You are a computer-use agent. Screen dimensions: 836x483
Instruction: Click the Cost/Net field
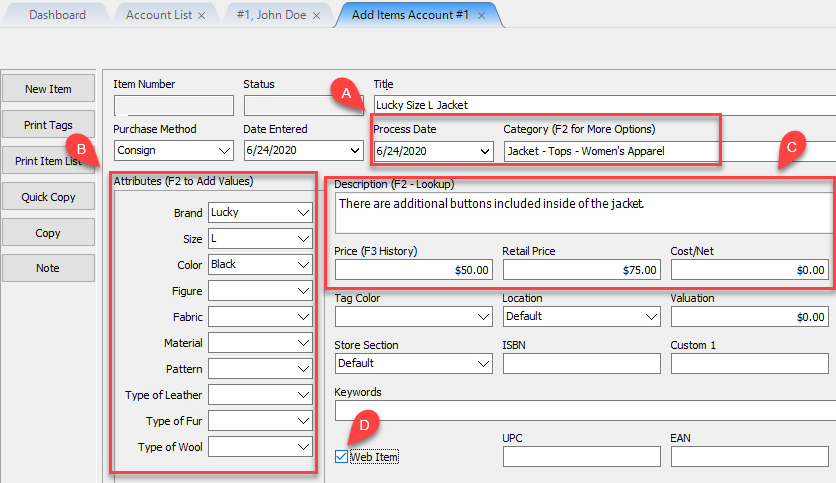pyautogui.click(x=750, y=270)
